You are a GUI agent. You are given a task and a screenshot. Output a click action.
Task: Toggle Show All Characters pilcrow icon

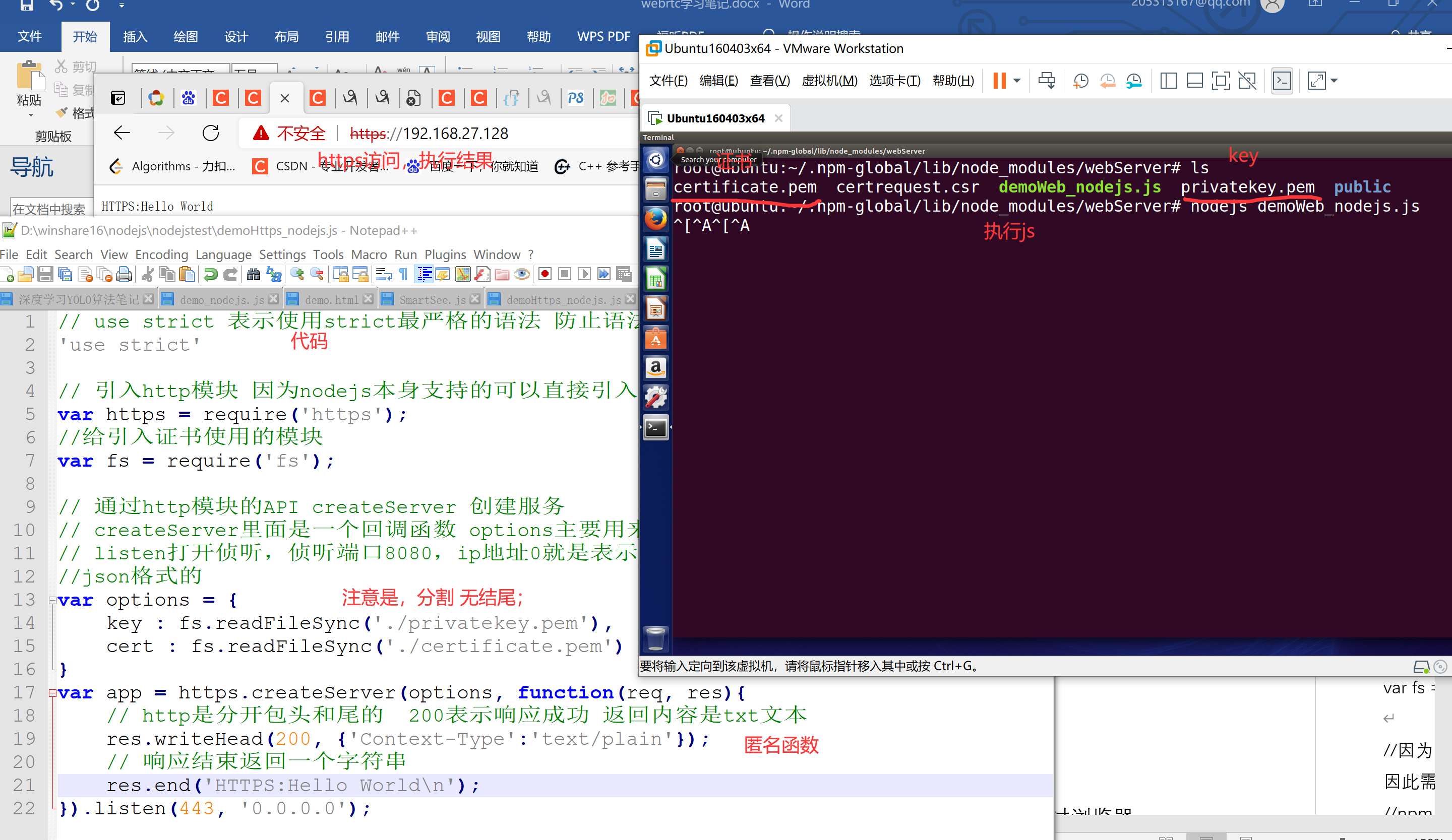(403, 275)
